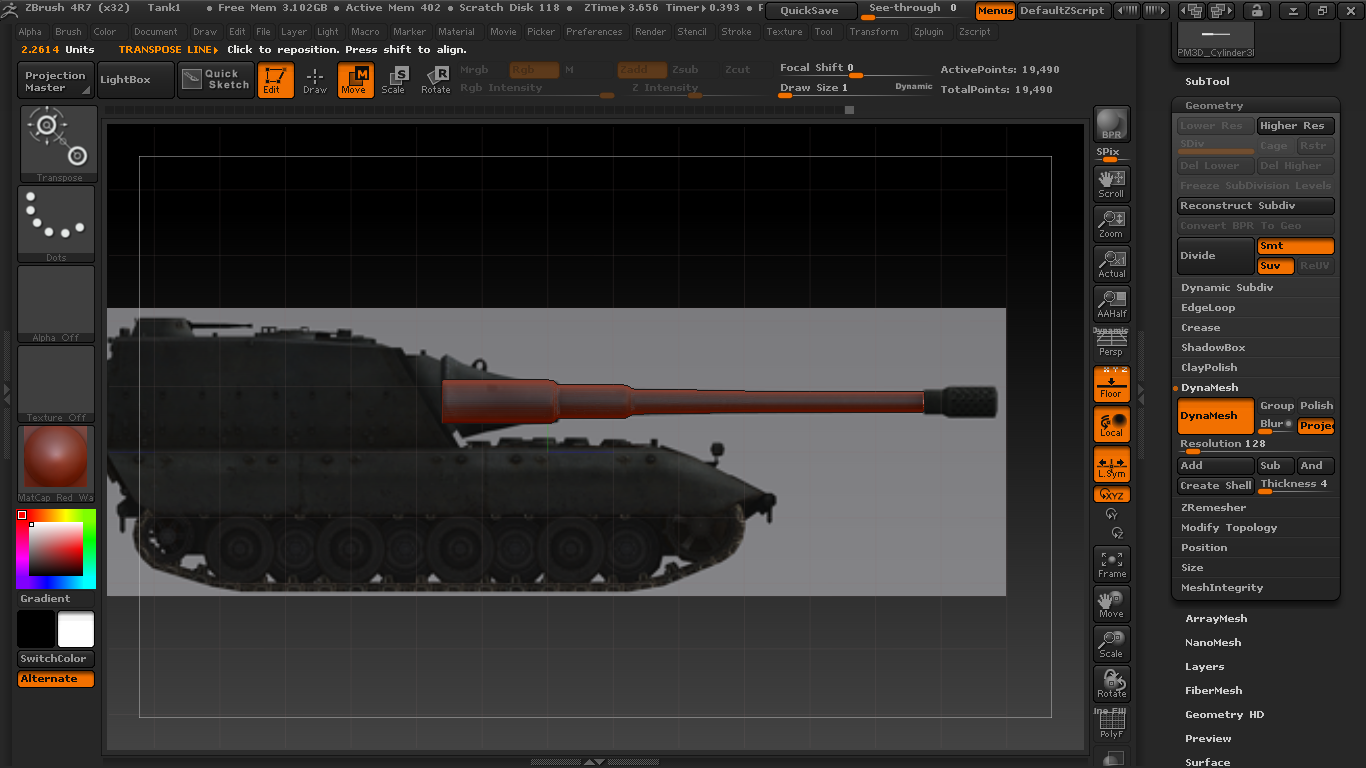Viewport: 1366px width, 768px height.
Task: Set canvas to Actual size
Action: coord(1111,263)
